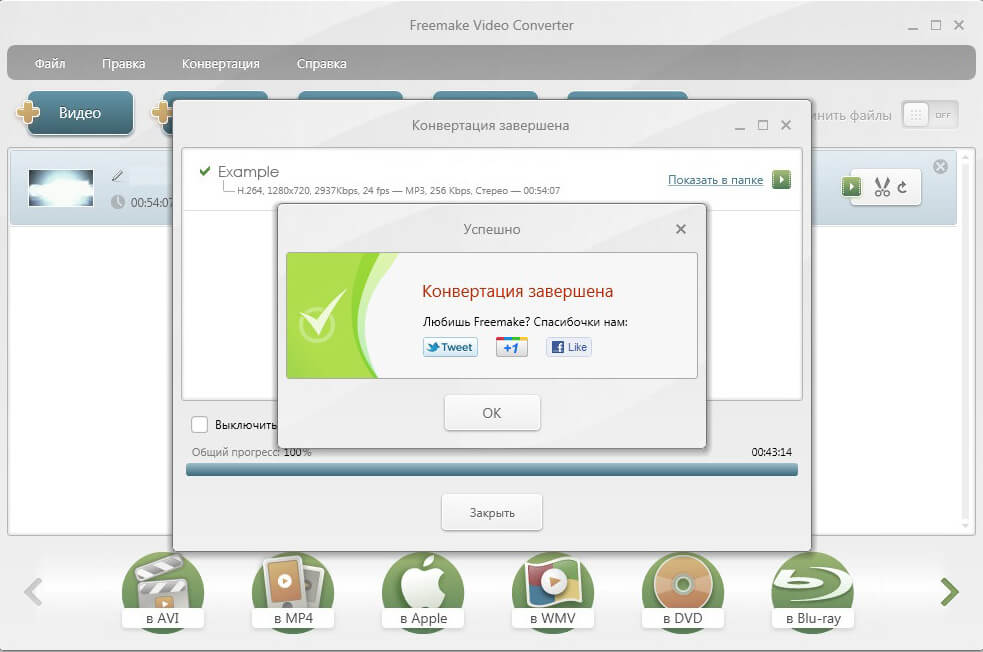Click the elapsed time 00:43:14
This screenshot has width=983, height=652.
[x=772, y=452]
